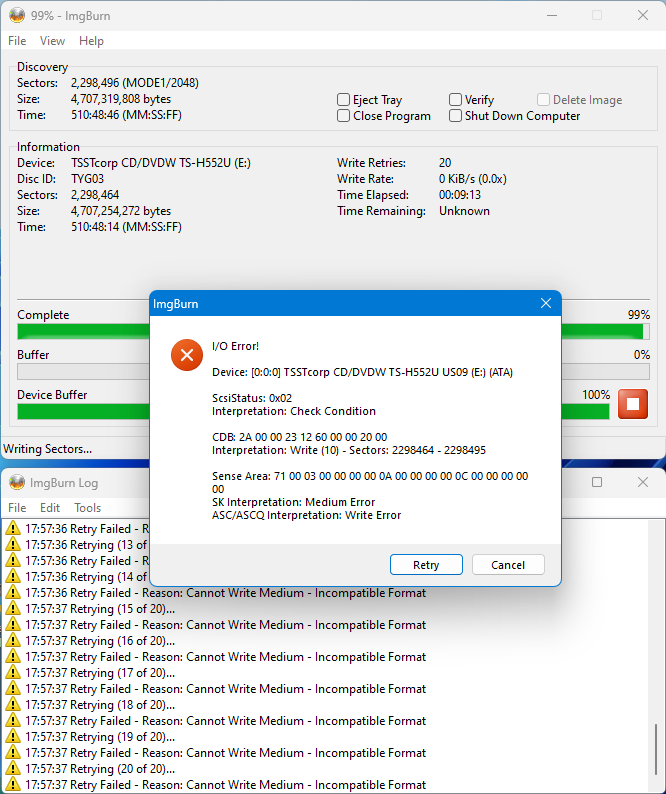
Task: Click Information size '4,707,254,272 bytes'
Action: (x=121, y=211)
